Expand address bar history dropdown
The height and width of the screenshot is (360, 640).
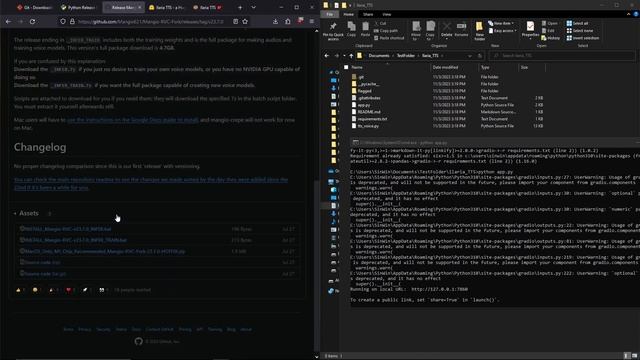470,56
